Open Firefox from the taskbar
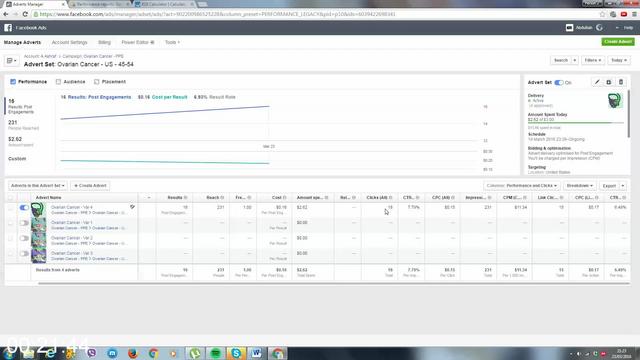Screen dimensions: 640x360 point(133,353)
